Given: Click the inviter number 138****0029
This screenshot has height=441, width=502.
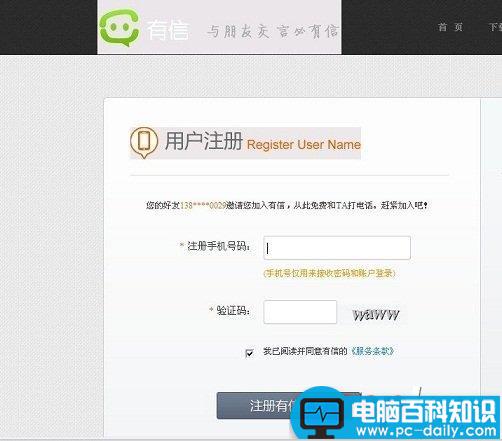Looking at the screenshot, I should tap(203, 205).
